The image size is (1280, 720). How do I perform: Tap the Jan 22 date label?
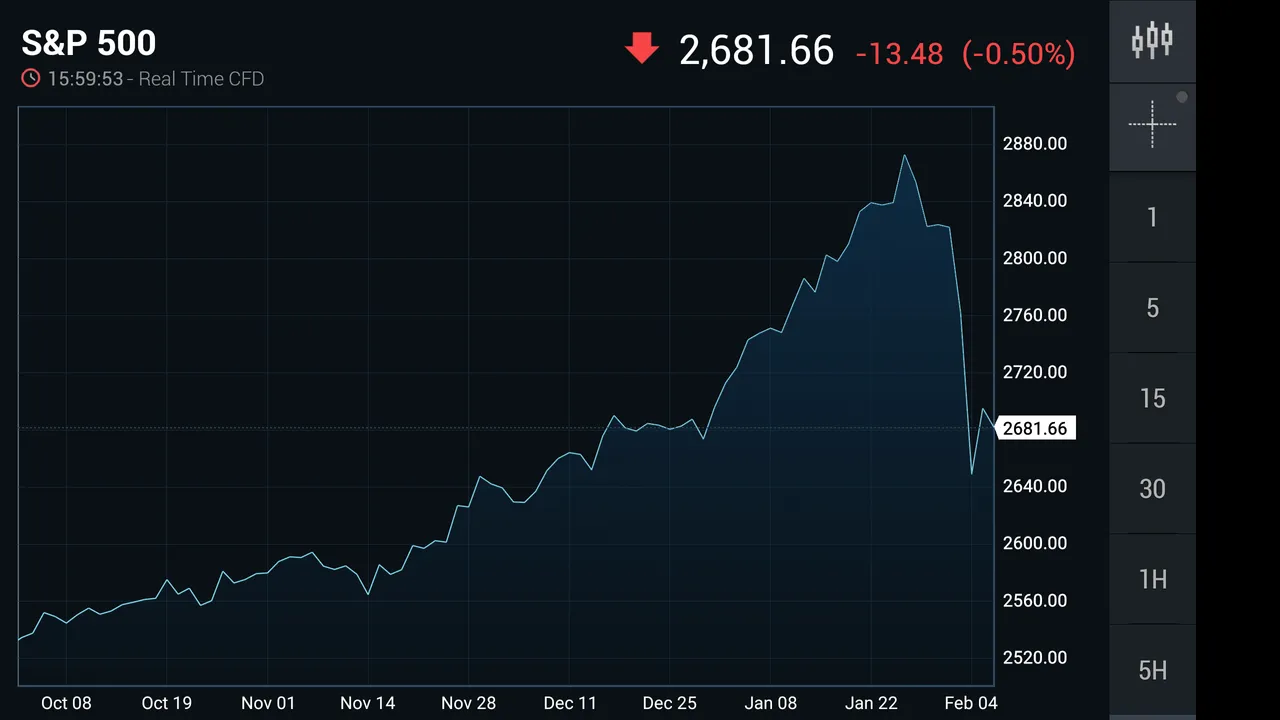click(x=872, y=703)
